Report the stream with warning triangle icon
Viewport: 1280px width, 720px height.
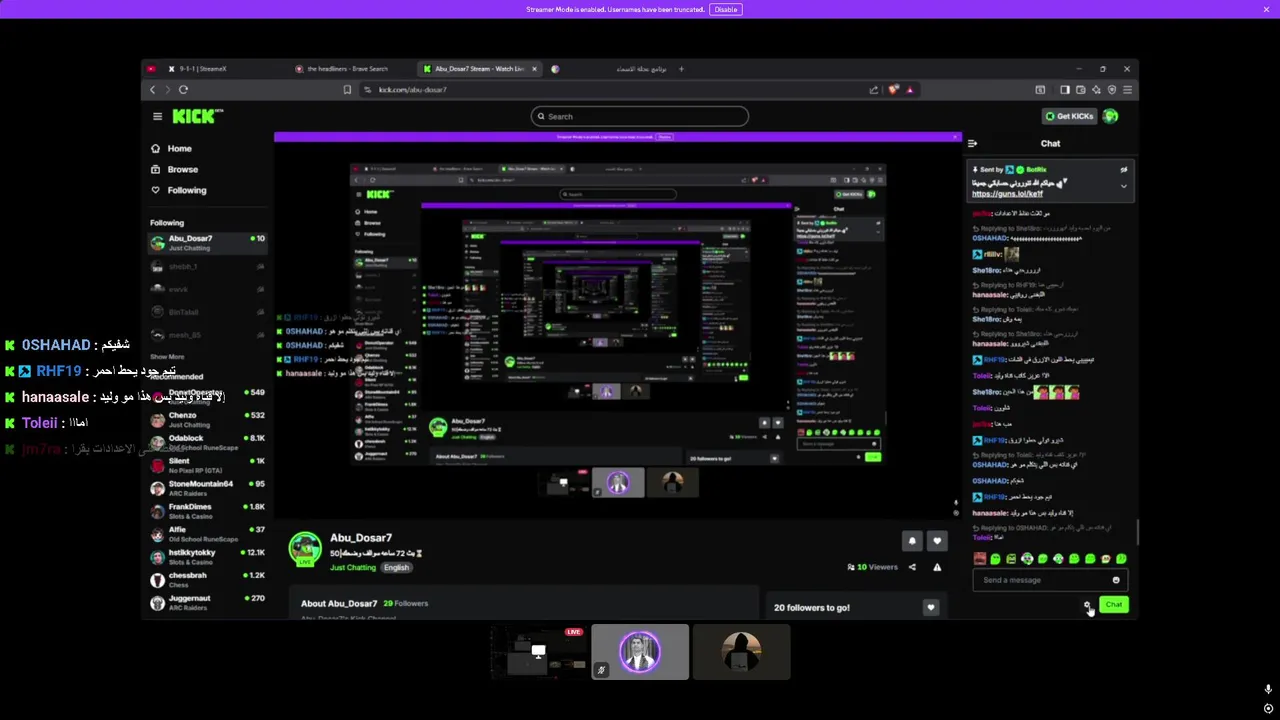click(x=937, y=567)
